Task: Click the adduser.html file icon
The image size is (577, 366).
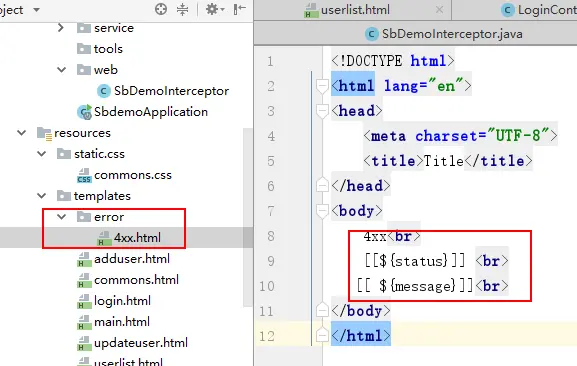Action: (x=84, y=259)
